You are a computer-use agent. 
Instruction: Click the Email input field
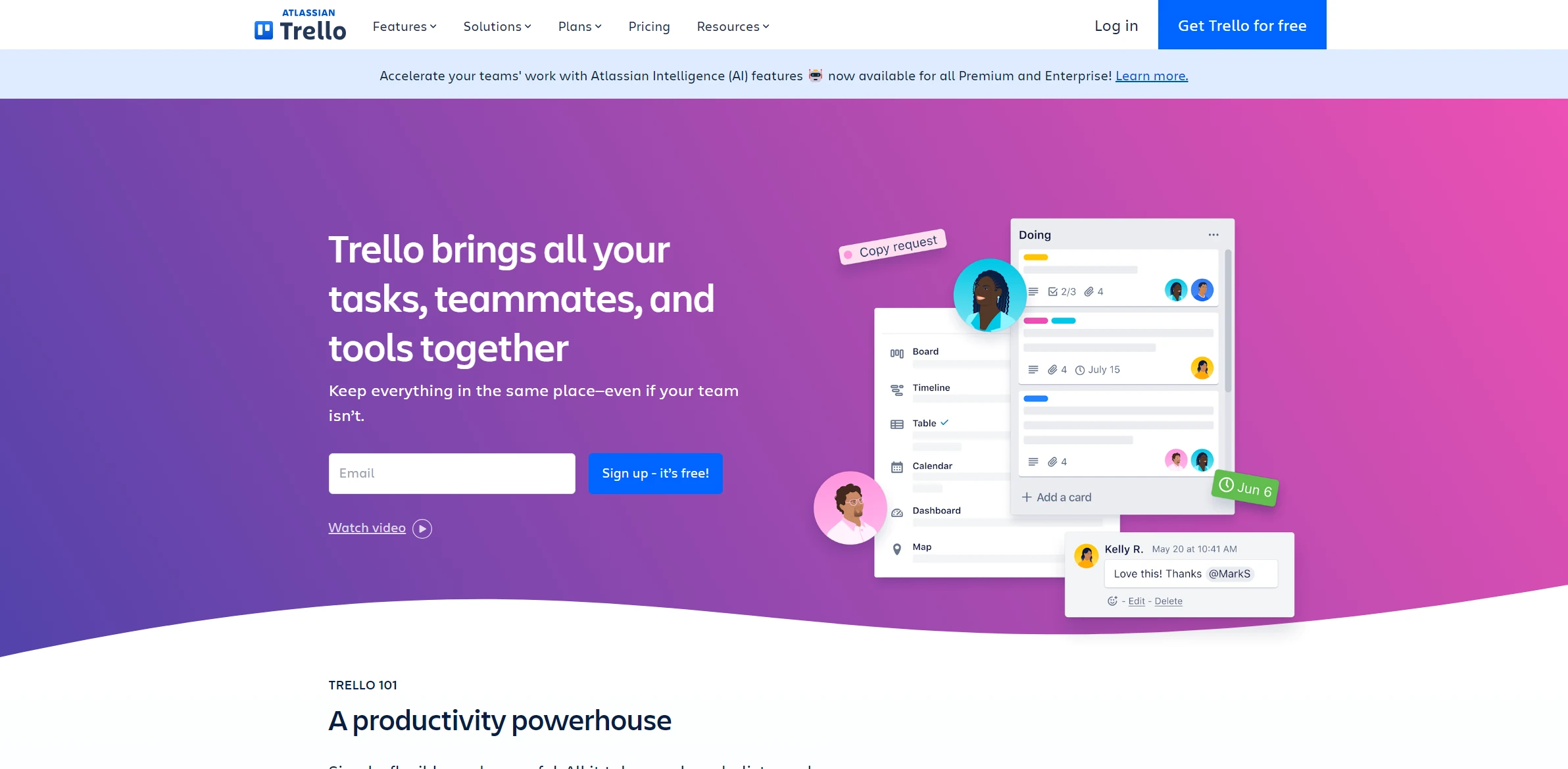coord(451,473)
